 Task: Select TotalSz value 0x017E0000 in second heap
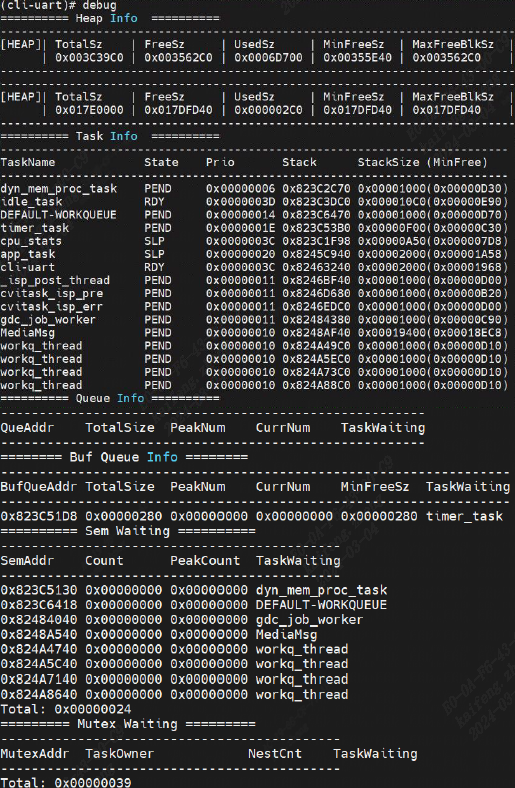tap(89, 110)
